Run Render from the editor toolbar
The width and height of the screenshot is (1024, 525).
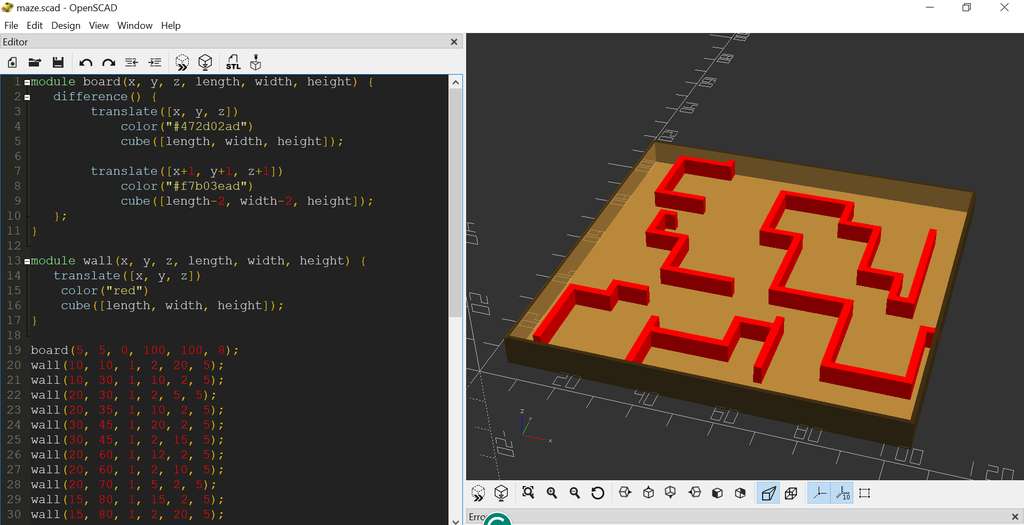[x=205, y=63]
